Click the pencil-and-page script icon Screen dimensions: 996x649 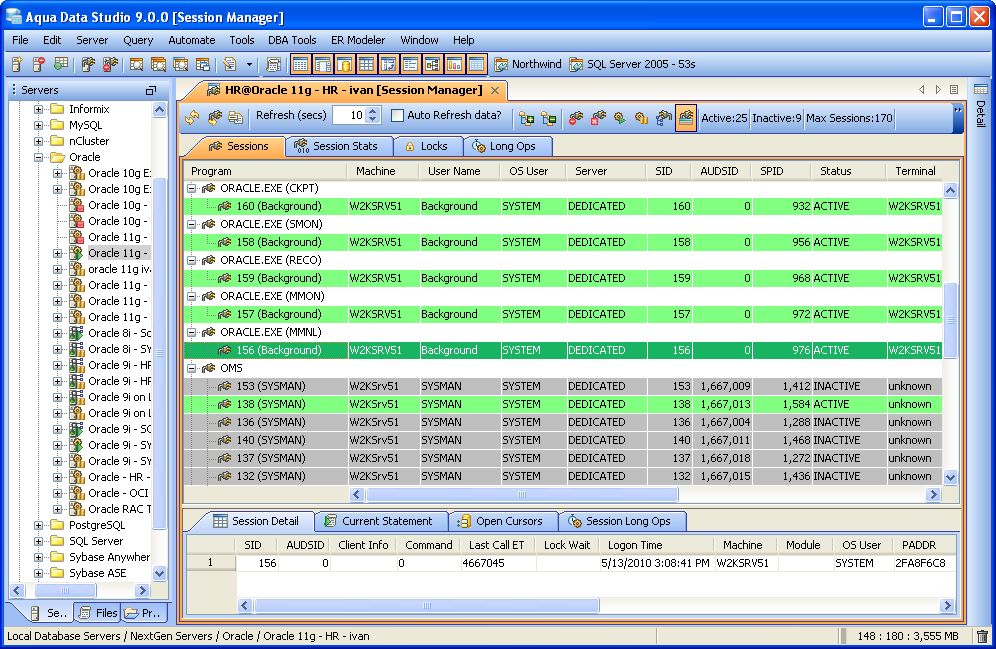coord(229,64)
